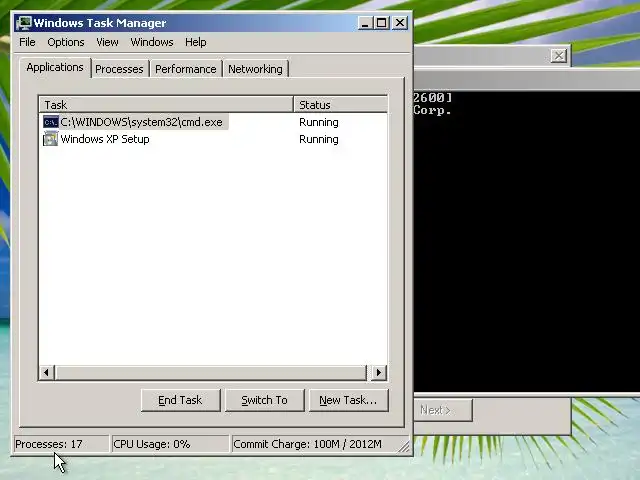Click Running status of the cmd.exe task
This screenshot has height=480, width=640.
(x=319, y=122)
